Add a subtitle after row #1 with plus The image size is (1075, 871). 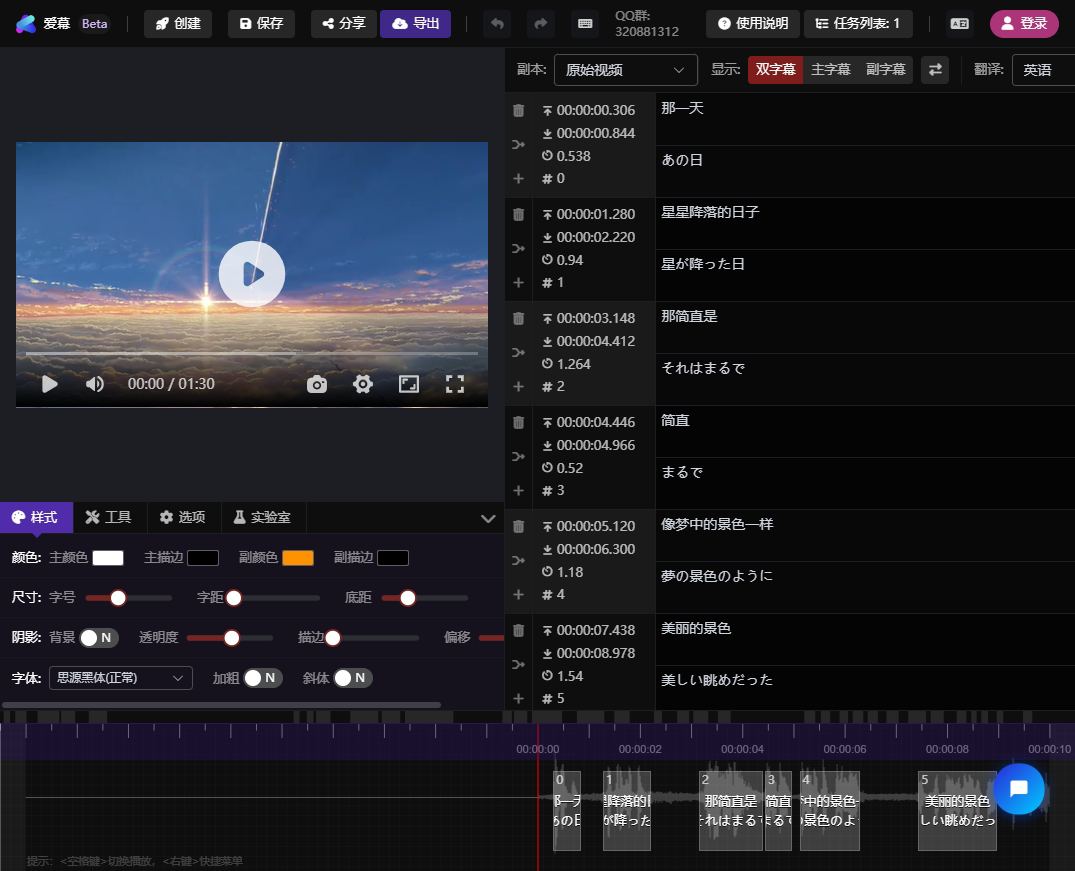518,283
